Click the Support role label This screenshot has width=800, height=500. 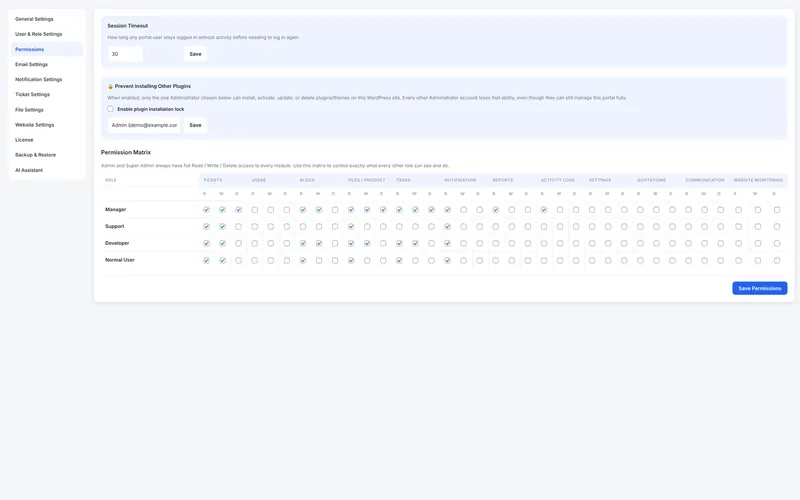pos(114,227)
